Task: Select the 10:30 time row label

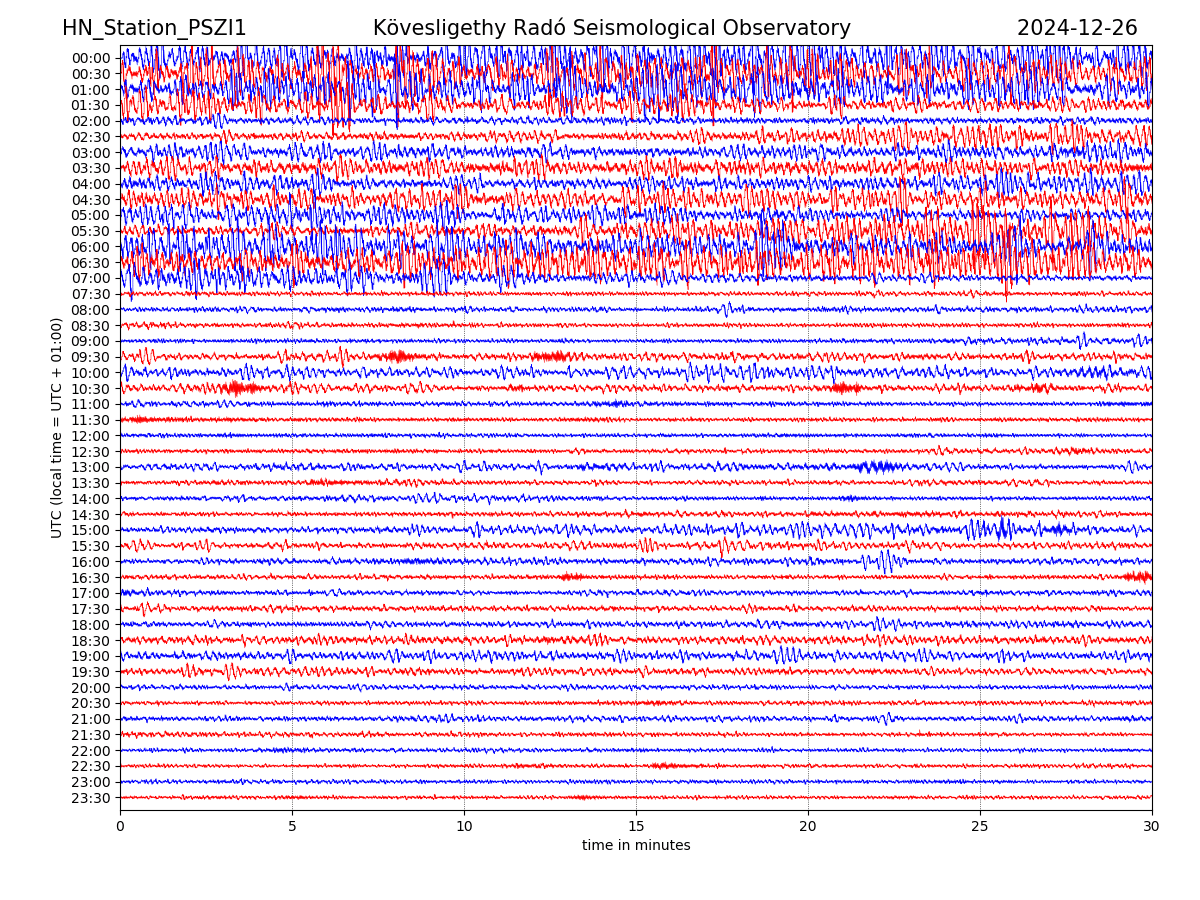Action: click(x=90, y=389)
